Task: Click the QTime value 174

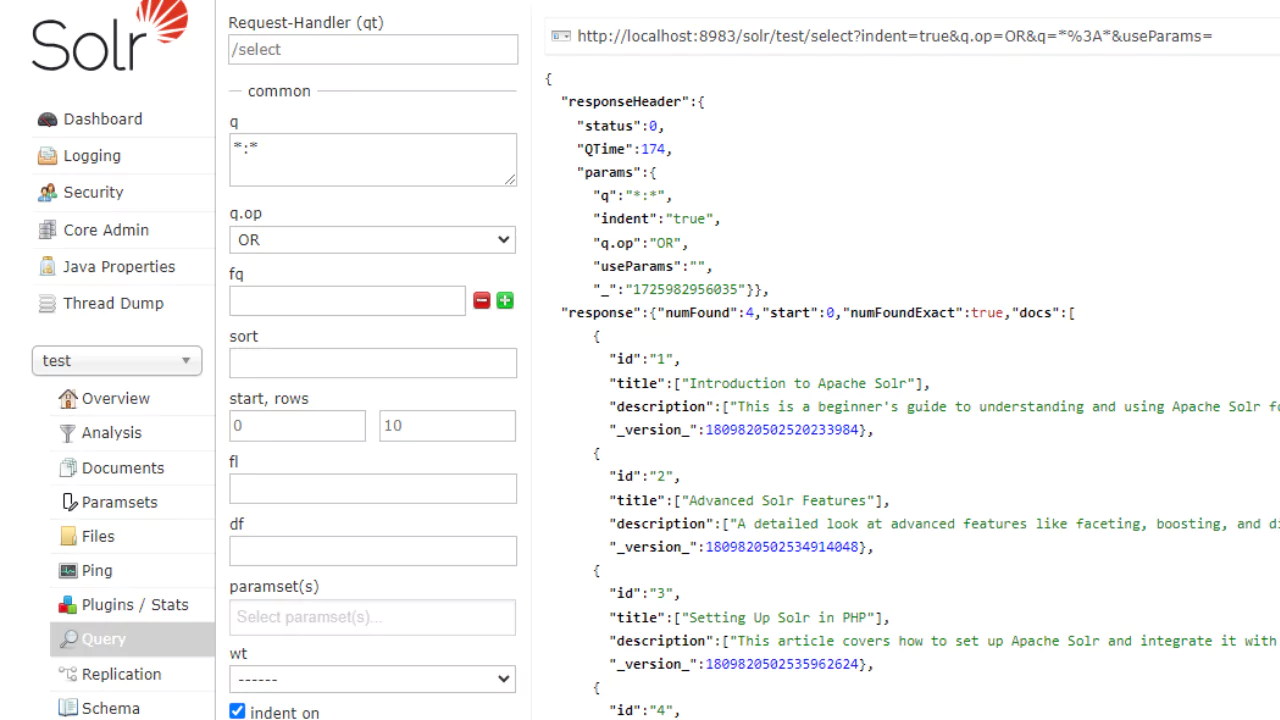Action: pos(653,149)
